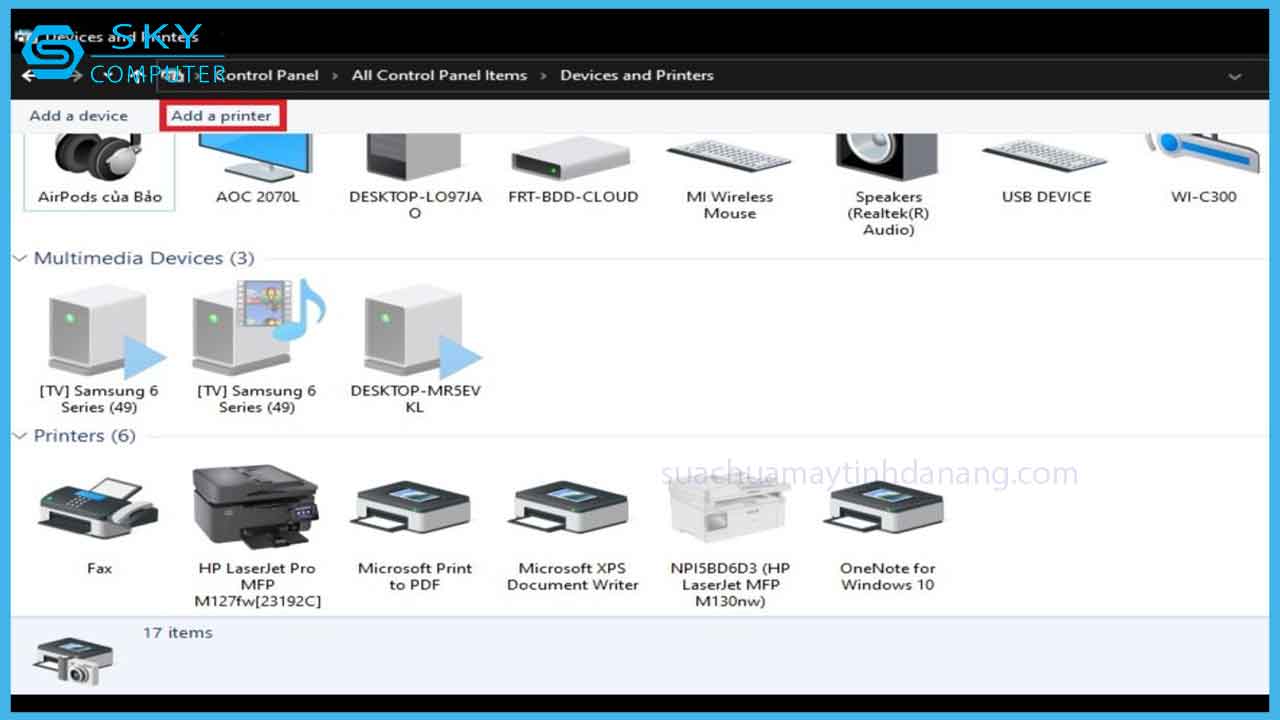This screenshot has height=720, width=1280.
Task: Select the Speakers (Realtek(R) Audio) device
Action: pos(888,184)
